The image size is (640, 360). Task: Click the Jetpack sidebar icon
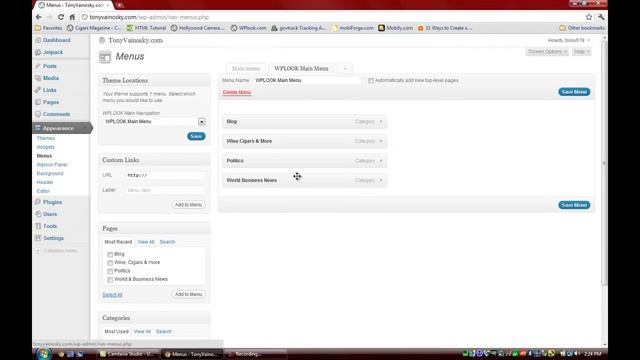[x=38, y=52]
